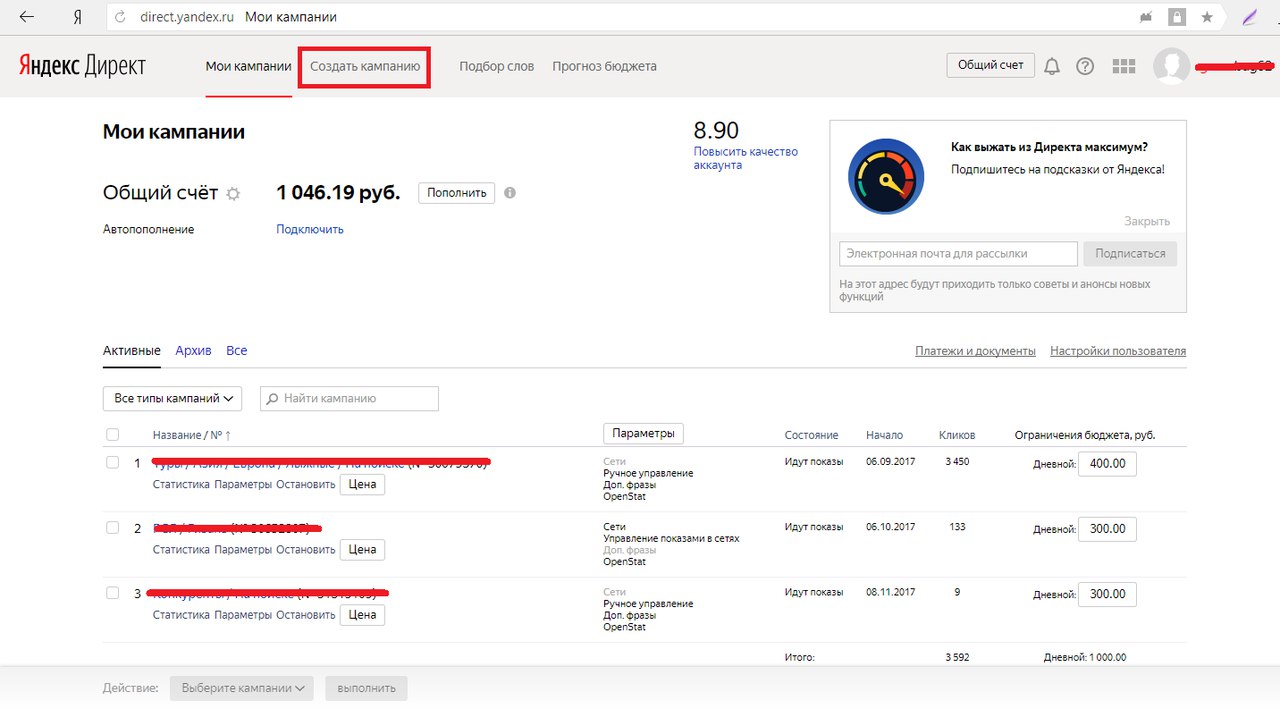Open Параметры link for campaign 3
Viewport: 1280px width, 709px height.
(x=243, y=614)
